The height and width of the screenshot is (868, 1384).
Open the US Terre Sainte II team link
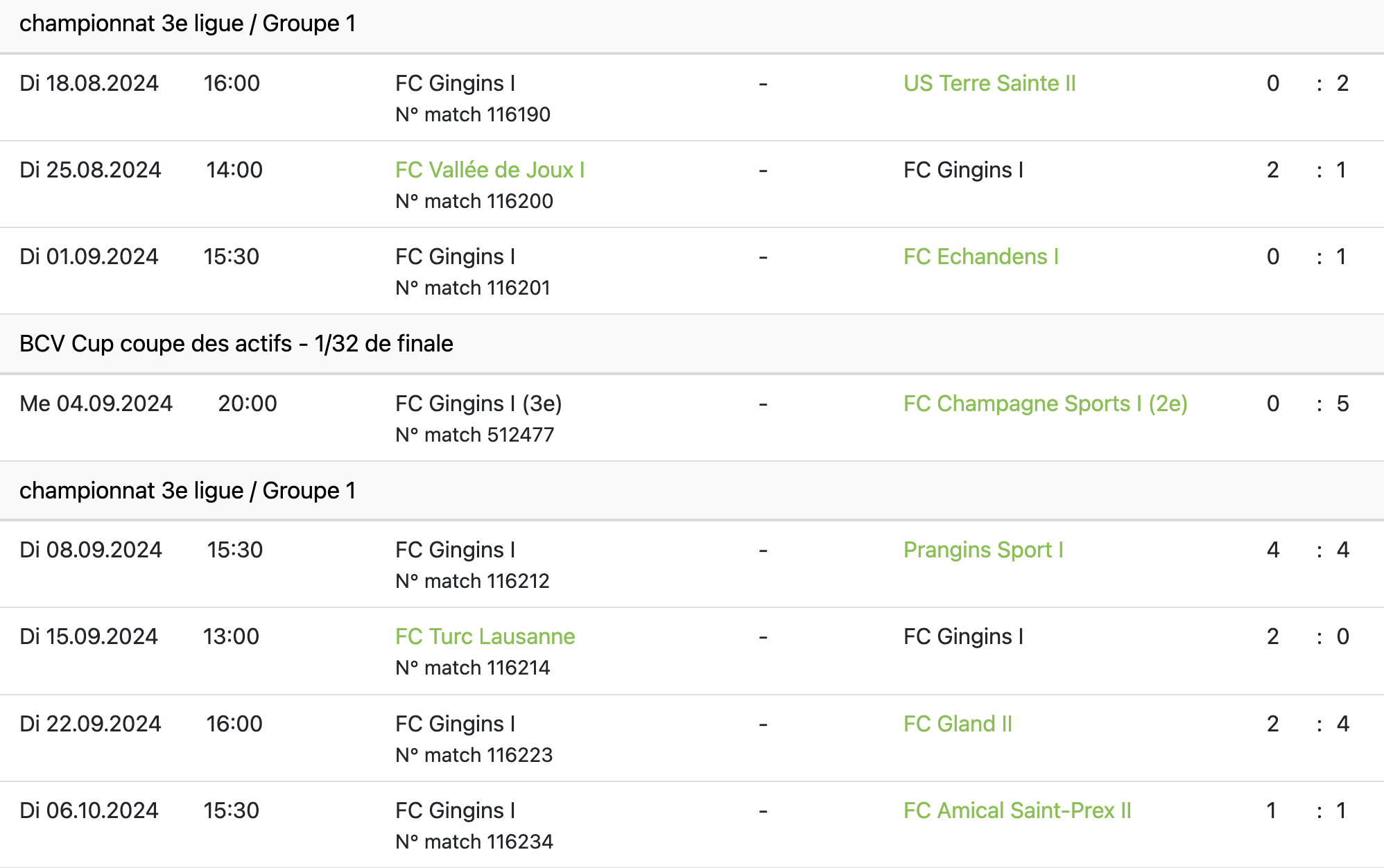989,83
